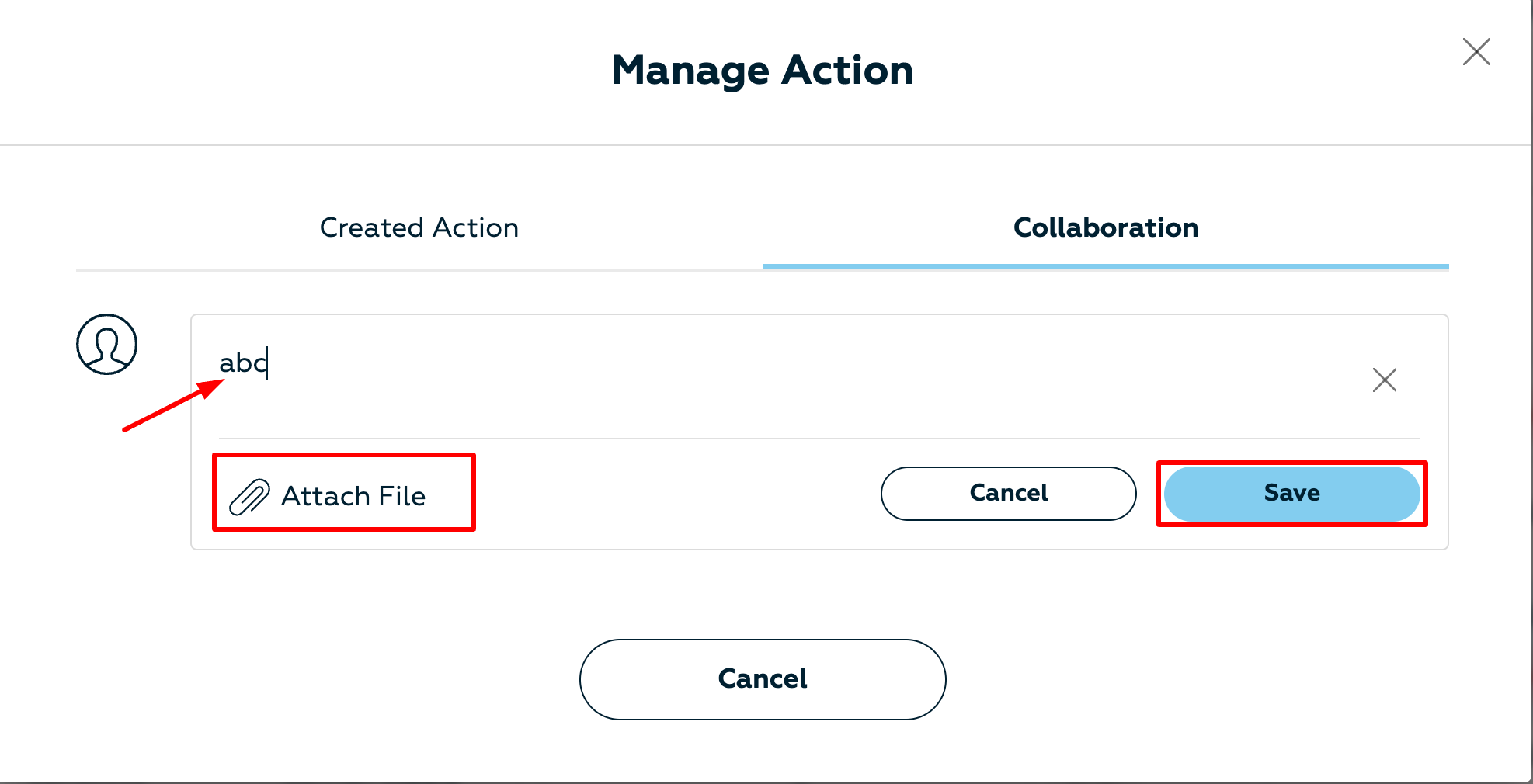This screenshot has height=784, width=1533.
Task: Click the large bottom Cancel button
Action: coord(763,679)
